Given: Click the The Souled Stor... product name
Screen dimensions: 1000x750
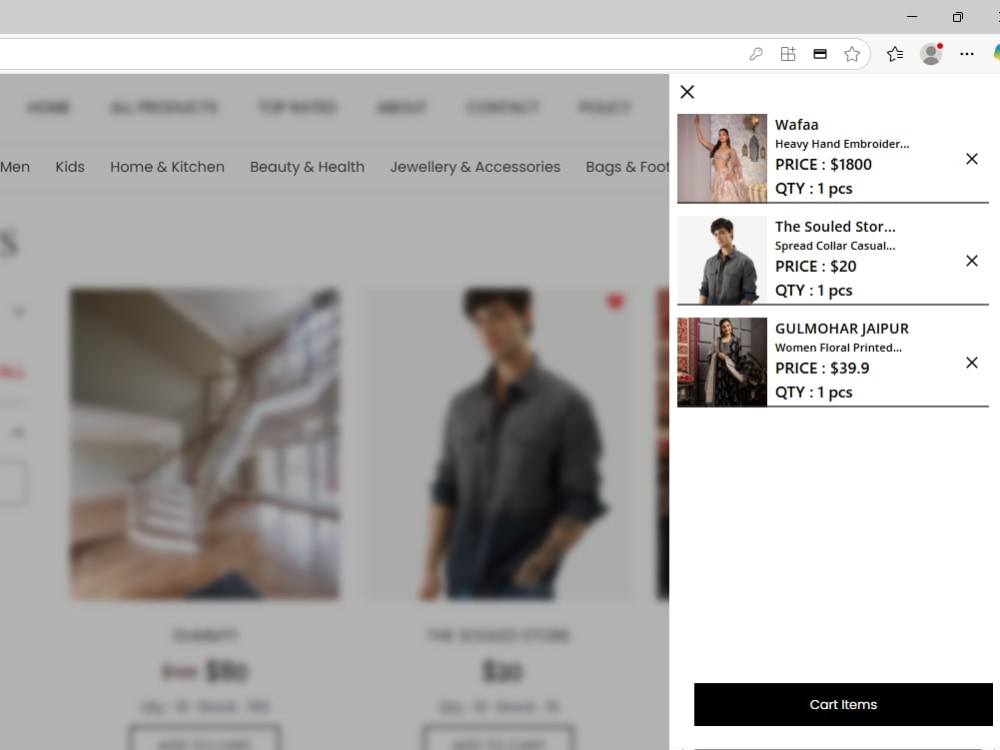Looking at the screenshot, I should [835, 226].
